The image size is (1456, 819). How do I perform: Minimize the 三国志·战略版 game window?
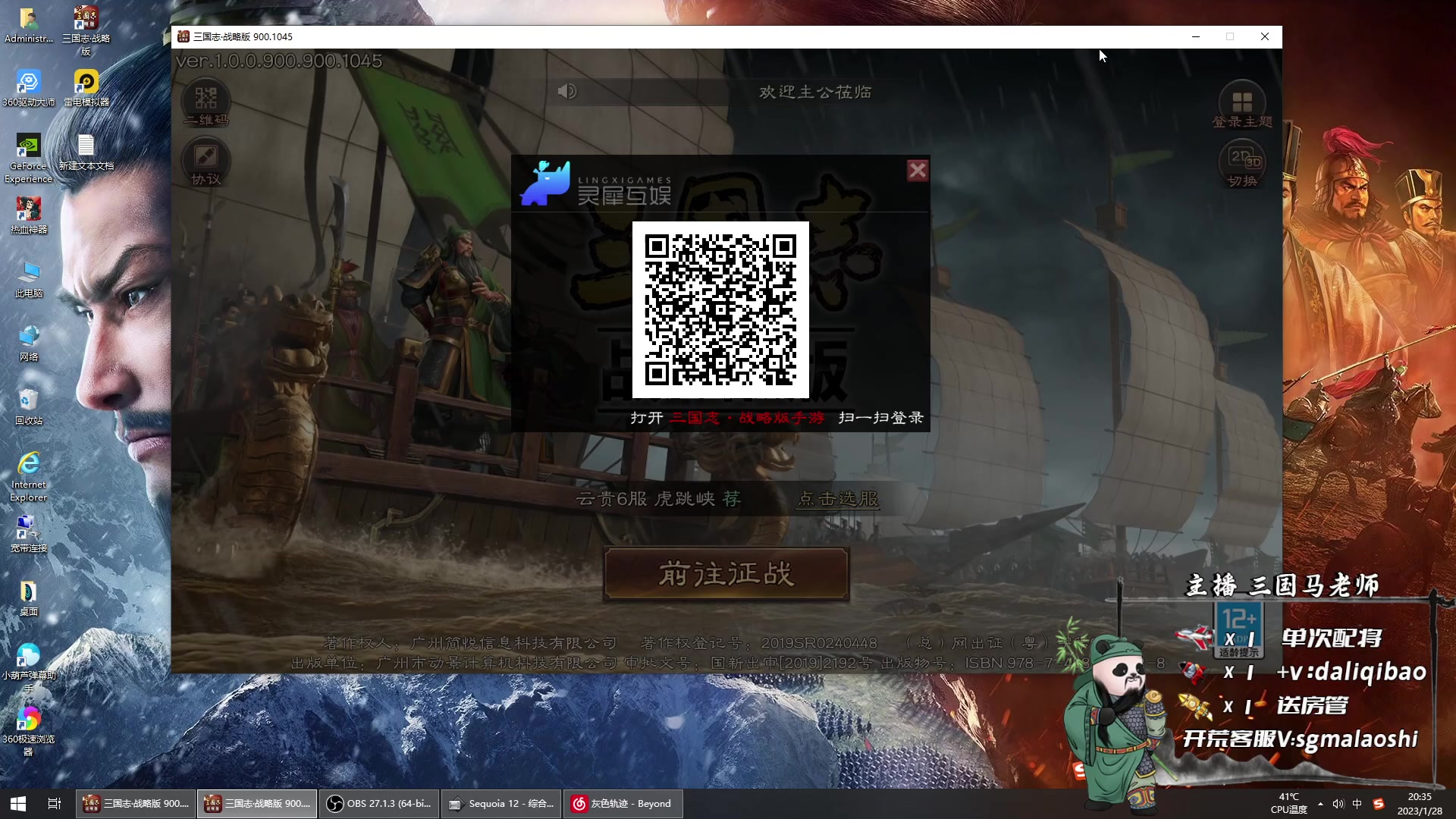(1196, 36)
